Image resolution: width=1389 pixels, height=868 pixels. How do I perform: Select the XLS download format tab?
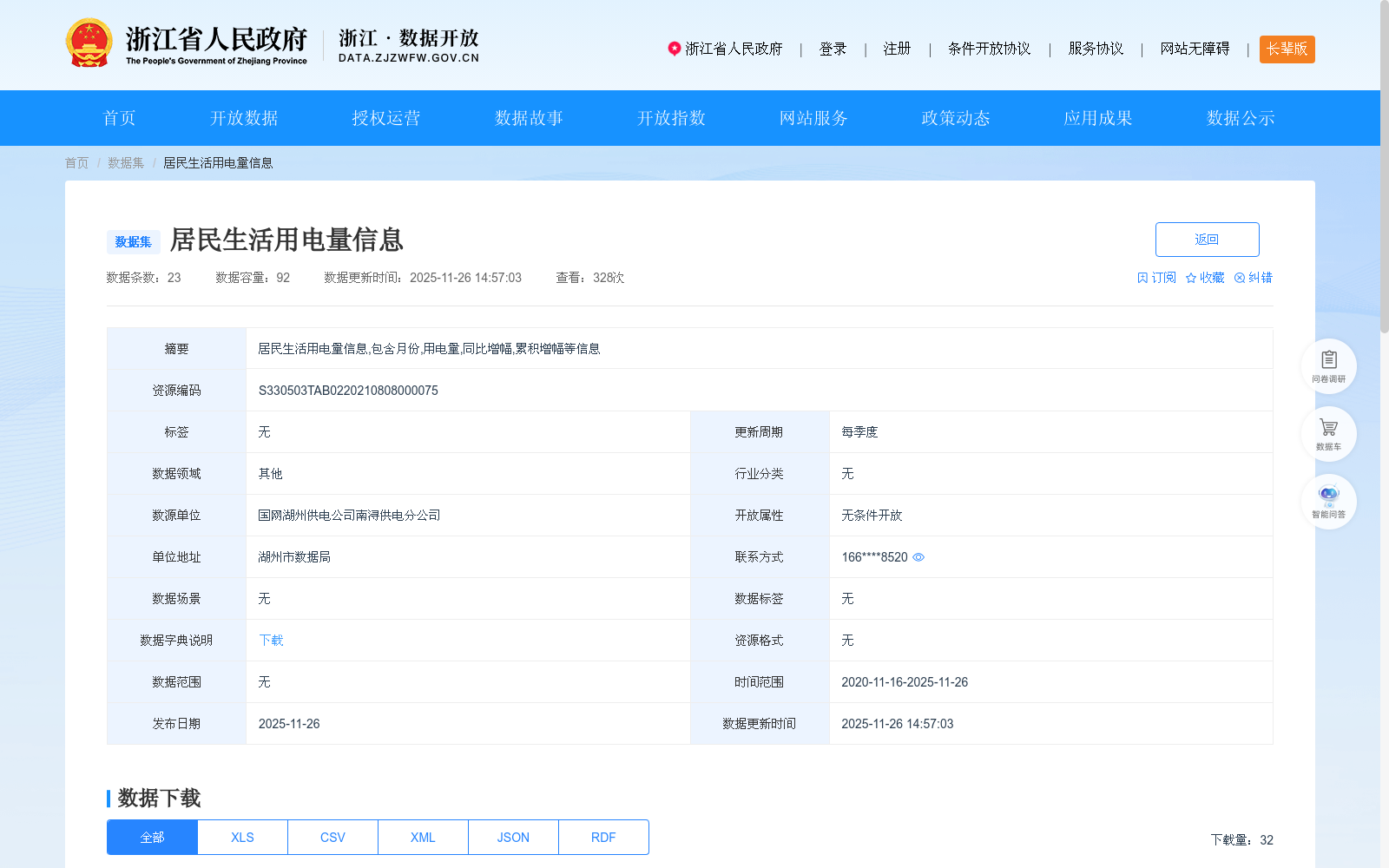242,838
